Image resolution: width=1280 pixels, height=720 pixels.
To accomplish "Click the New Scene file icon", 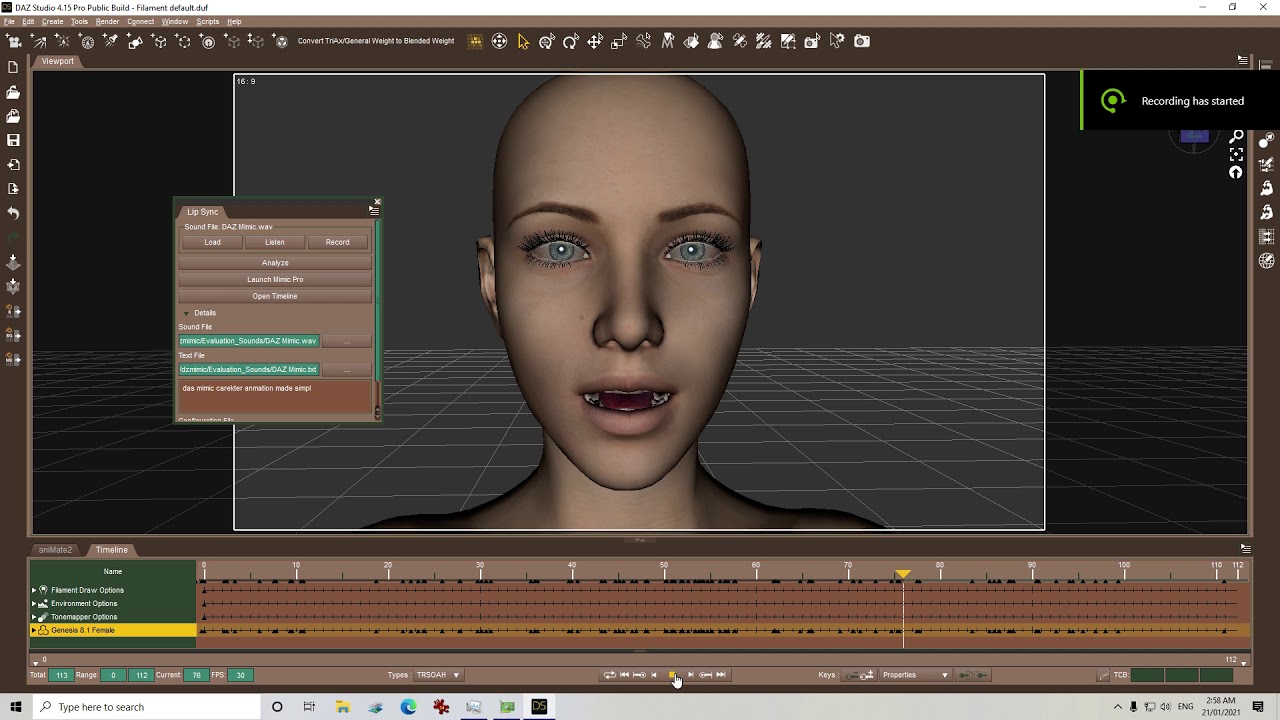I will pos(13,67).
